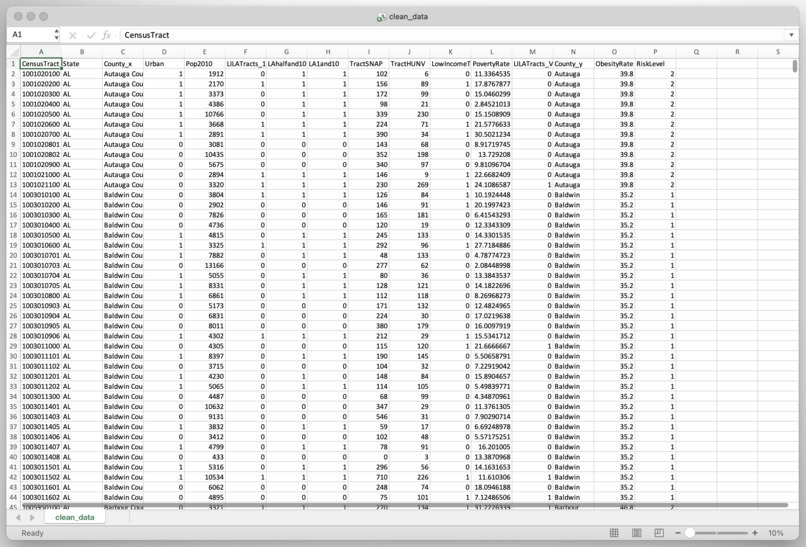Click the horizontal scrollbar

[404, 505]
